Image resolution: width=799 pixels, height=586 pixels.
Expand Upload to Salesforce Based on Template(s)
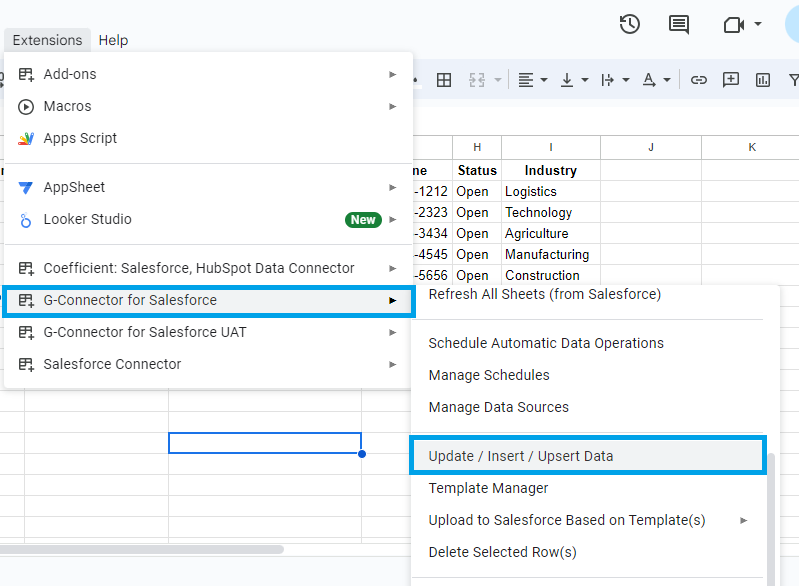(567, 520)
